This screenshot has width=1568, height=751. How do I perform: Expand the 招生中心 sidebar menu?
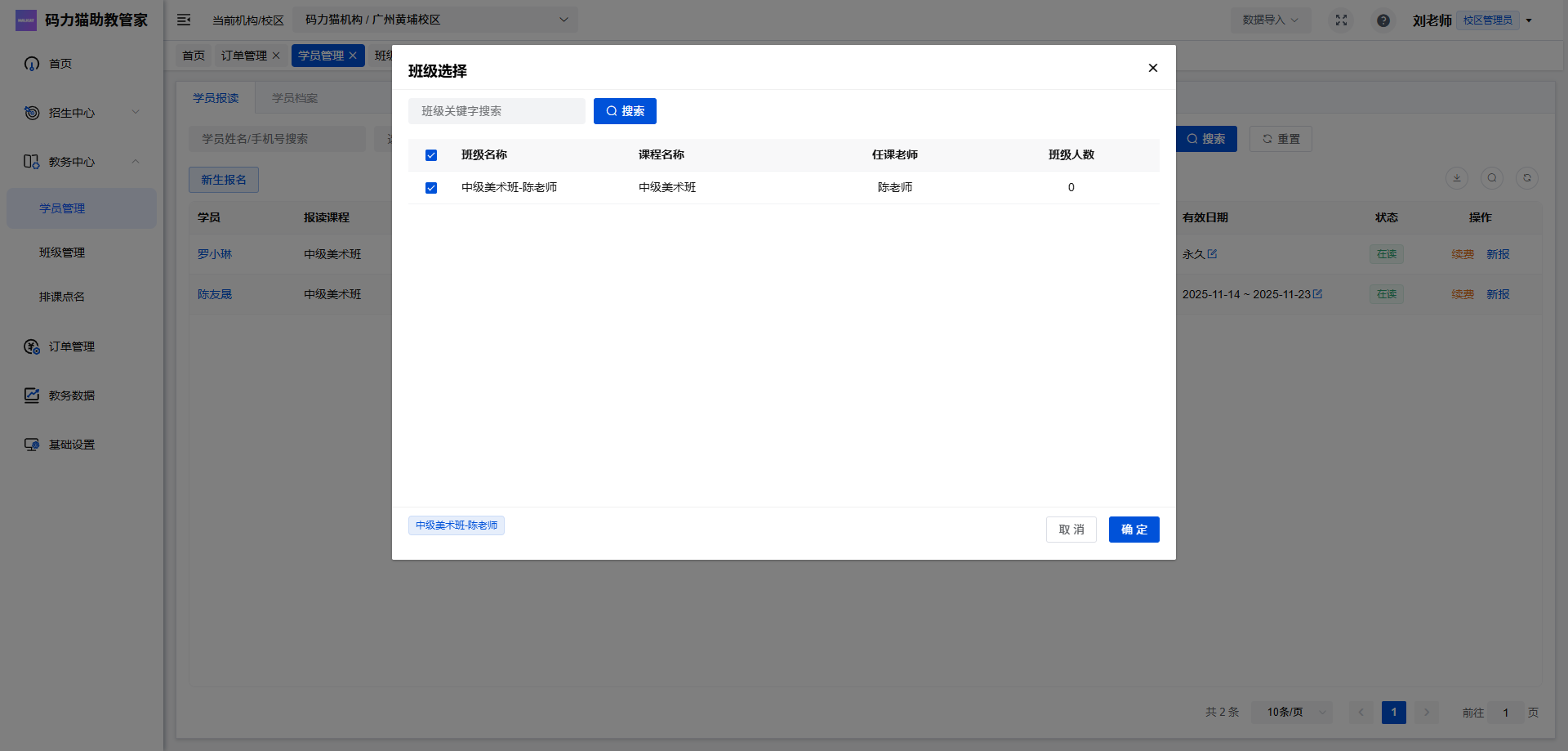coord(82,113)
